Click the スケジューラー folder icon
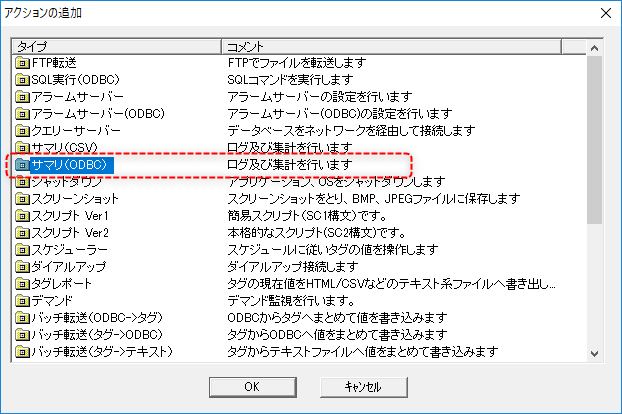 click(23, 250)
